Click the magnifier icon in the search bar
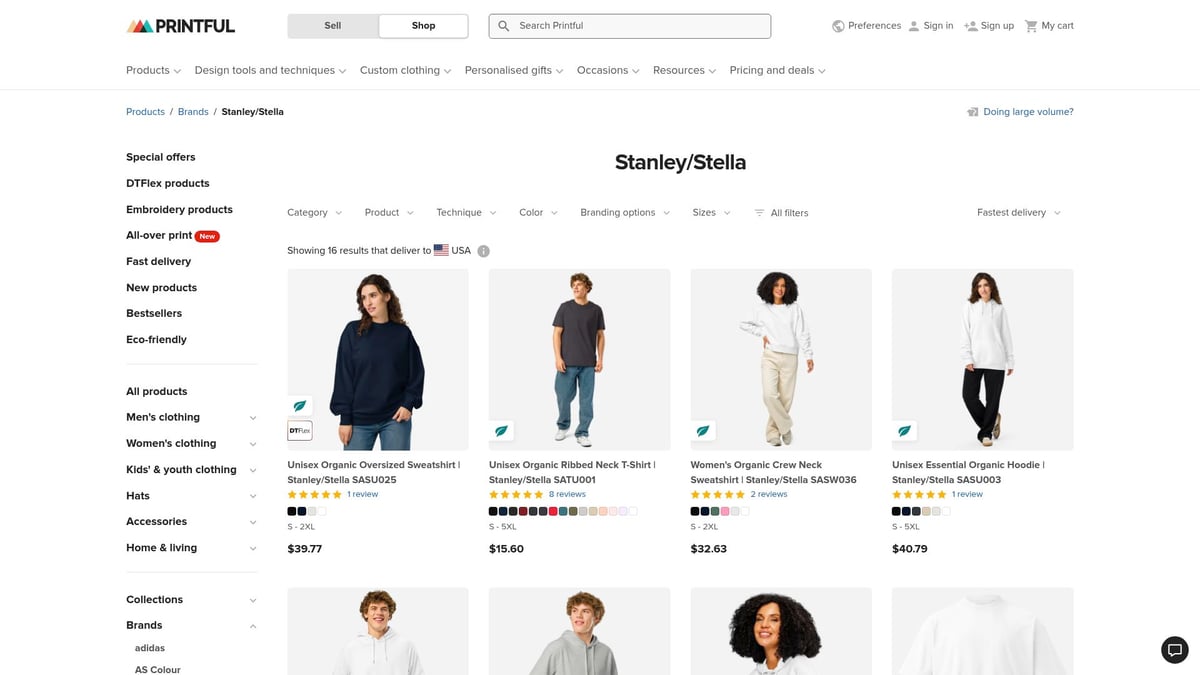This screenshot has height=675, width=1200. [x=504, y=25]
